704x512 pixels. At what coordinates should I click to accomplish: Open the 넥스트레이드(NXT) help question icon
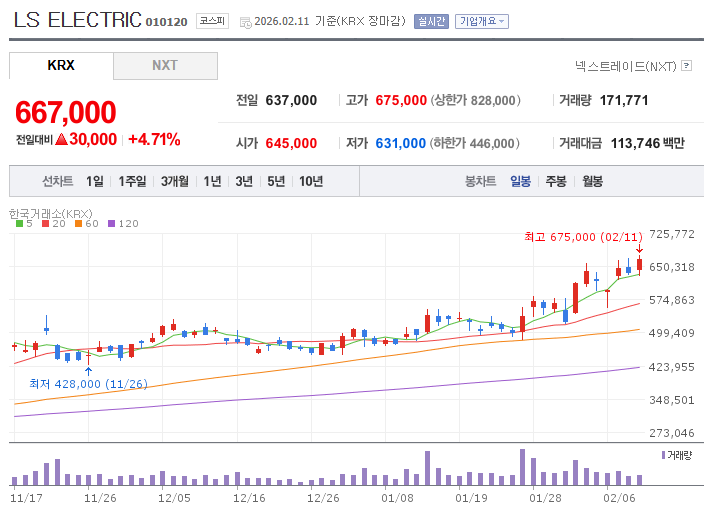tap(686, 66)
